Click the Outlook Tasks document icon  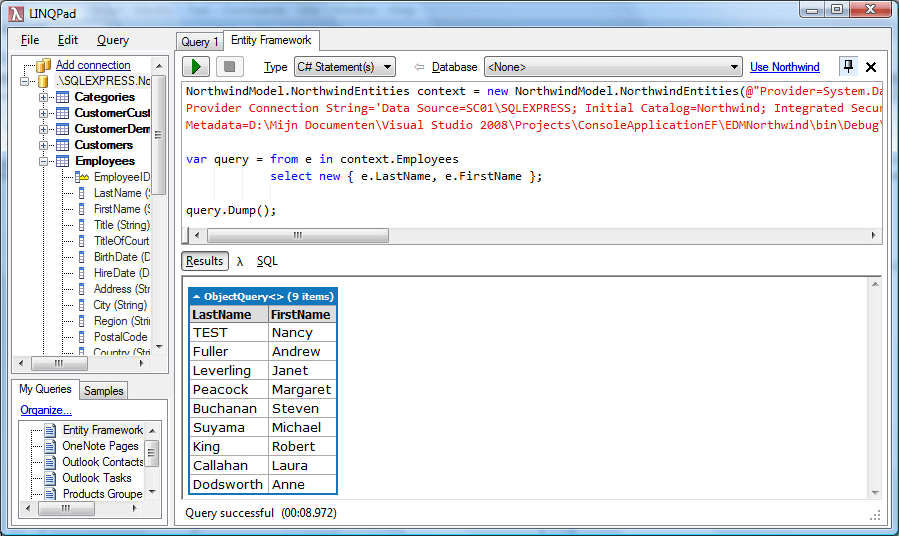coord(50,478)
